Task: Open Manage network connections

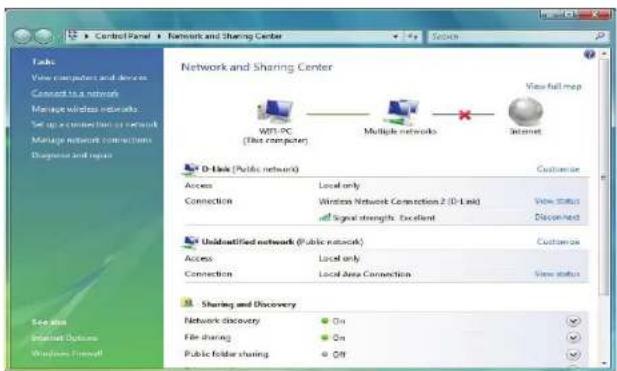Action: (91, 140)
